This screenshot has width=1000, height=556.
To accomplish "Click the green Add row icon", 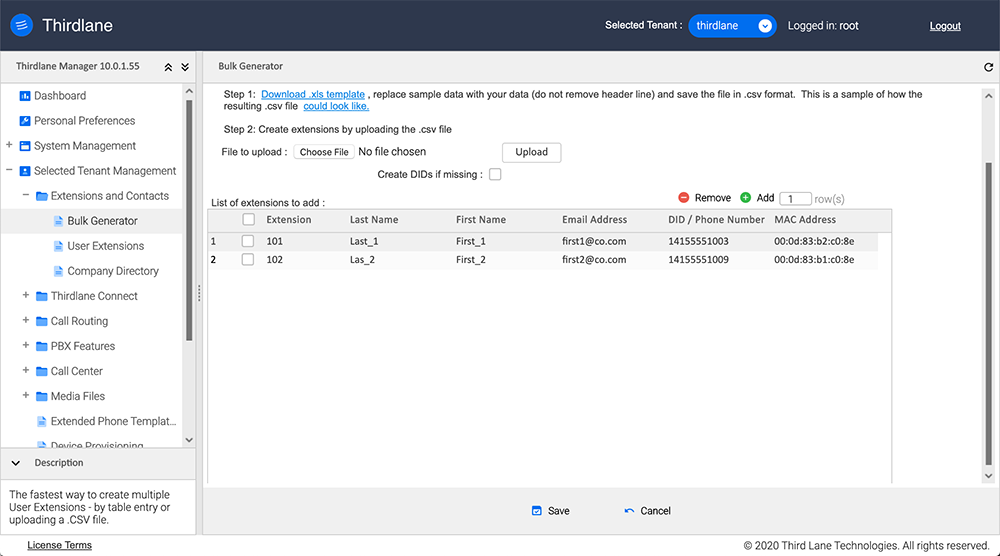I will click(x=745, y=198).
